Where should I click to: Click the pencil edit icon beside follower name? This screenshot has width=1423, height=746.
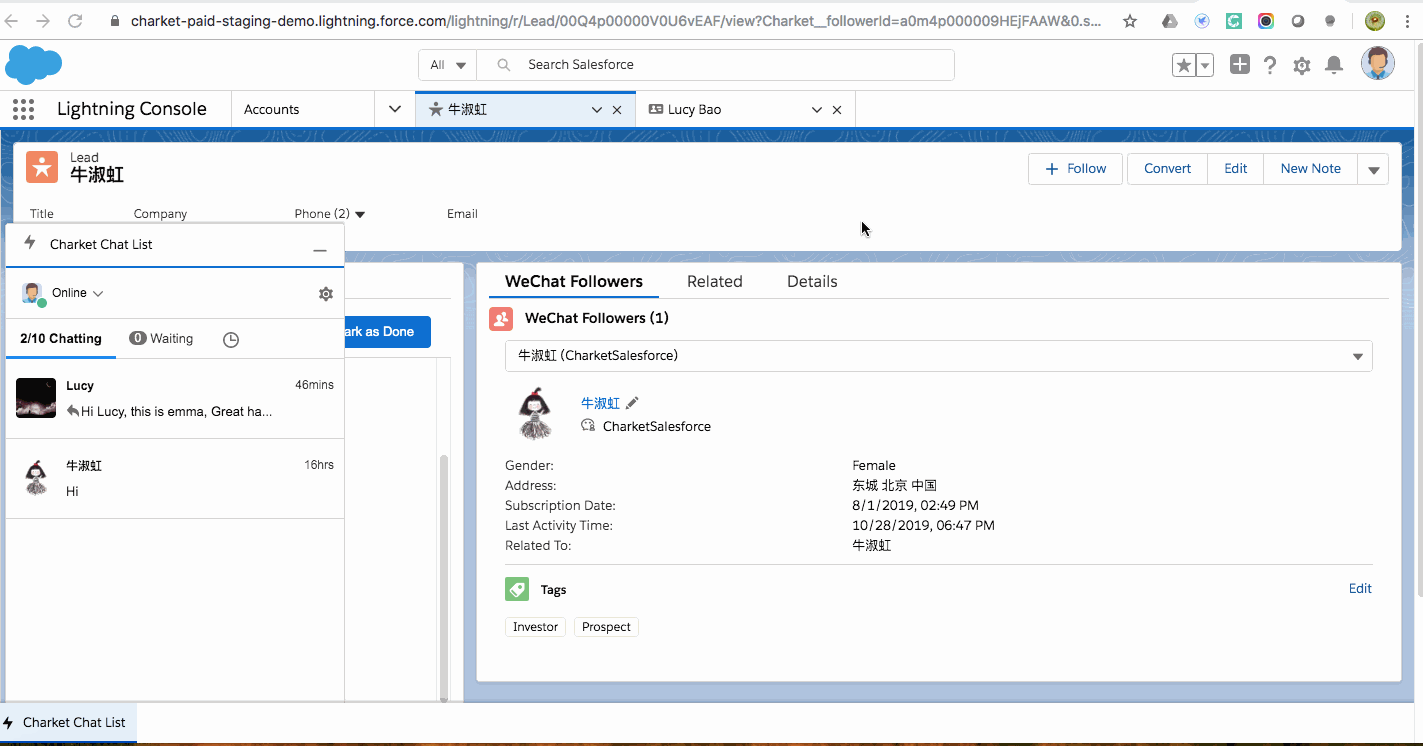(x=631, y=403)
